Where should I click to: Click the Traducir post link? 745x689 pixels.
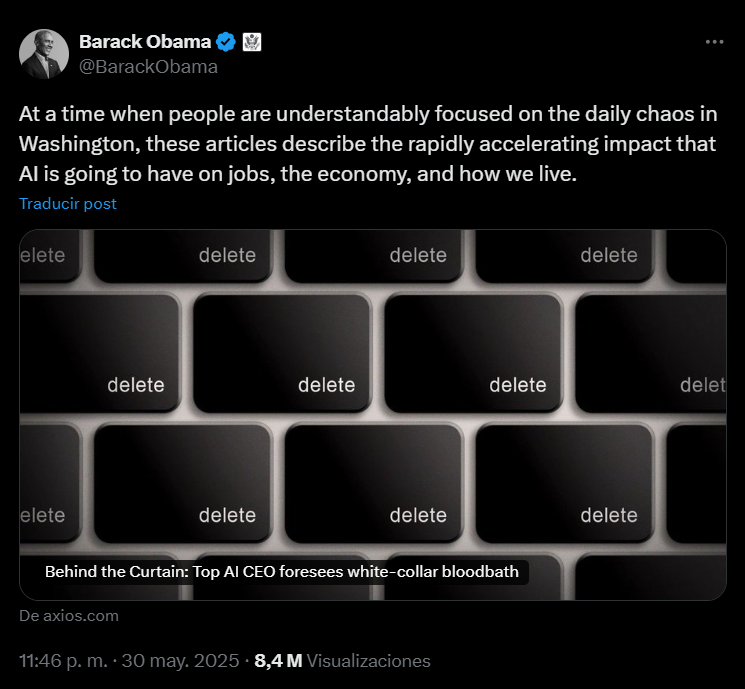pos(67,203)
